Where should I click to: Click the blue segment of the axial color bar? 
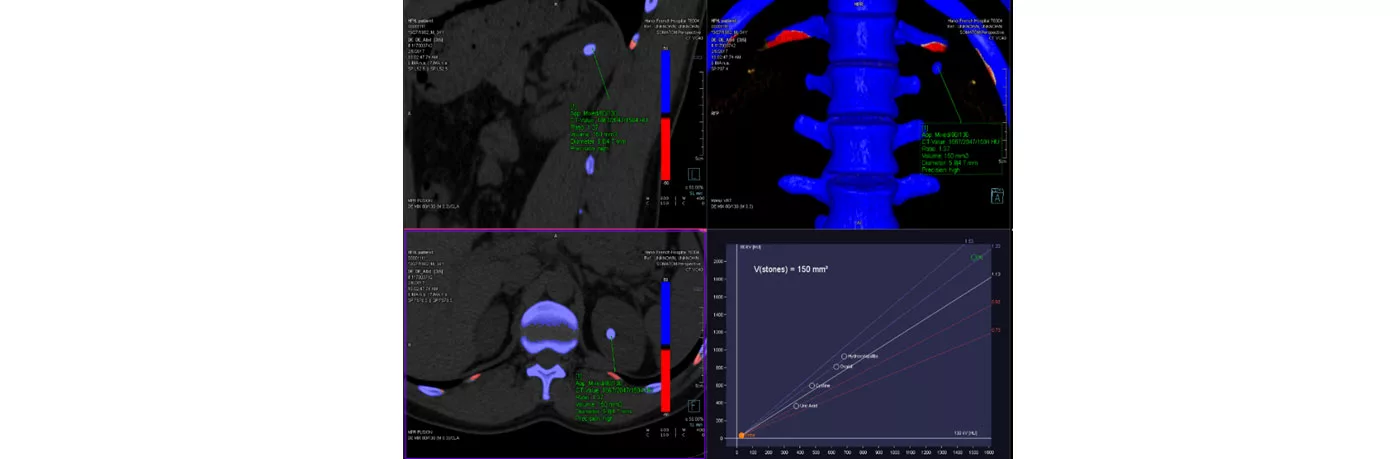coord(666,312)
